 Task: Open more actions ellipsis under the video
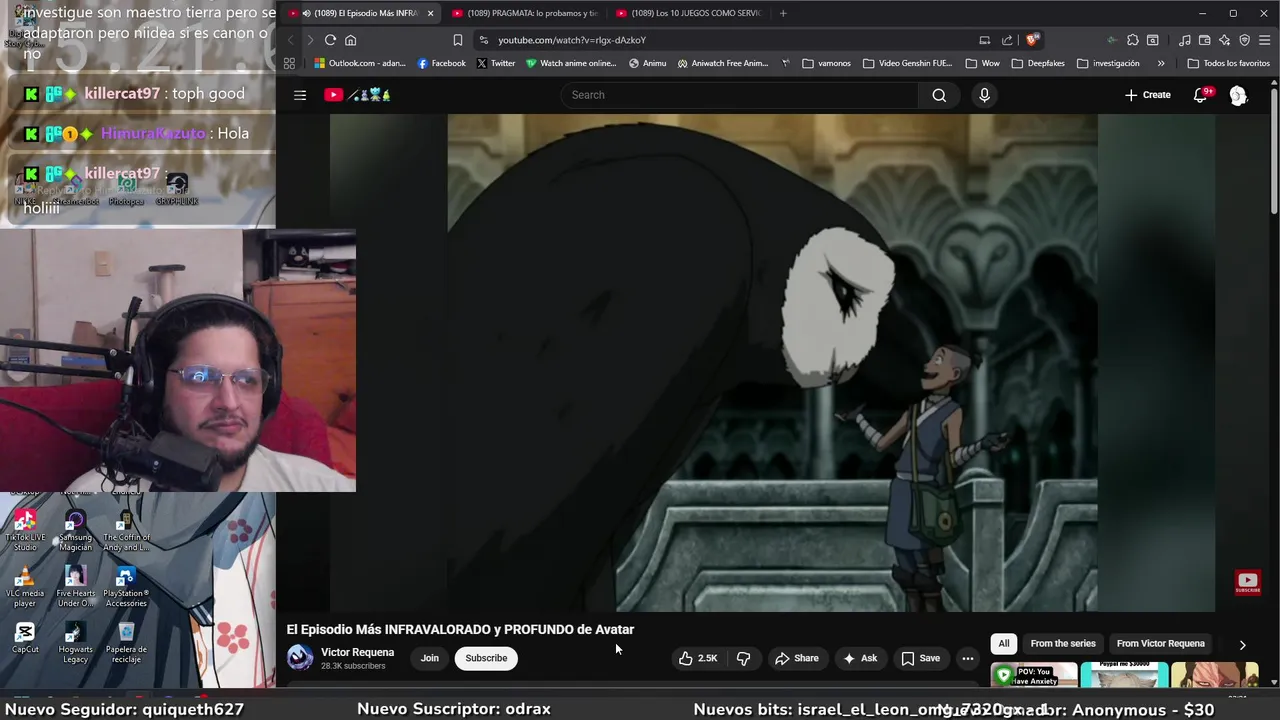click(967, 658)
